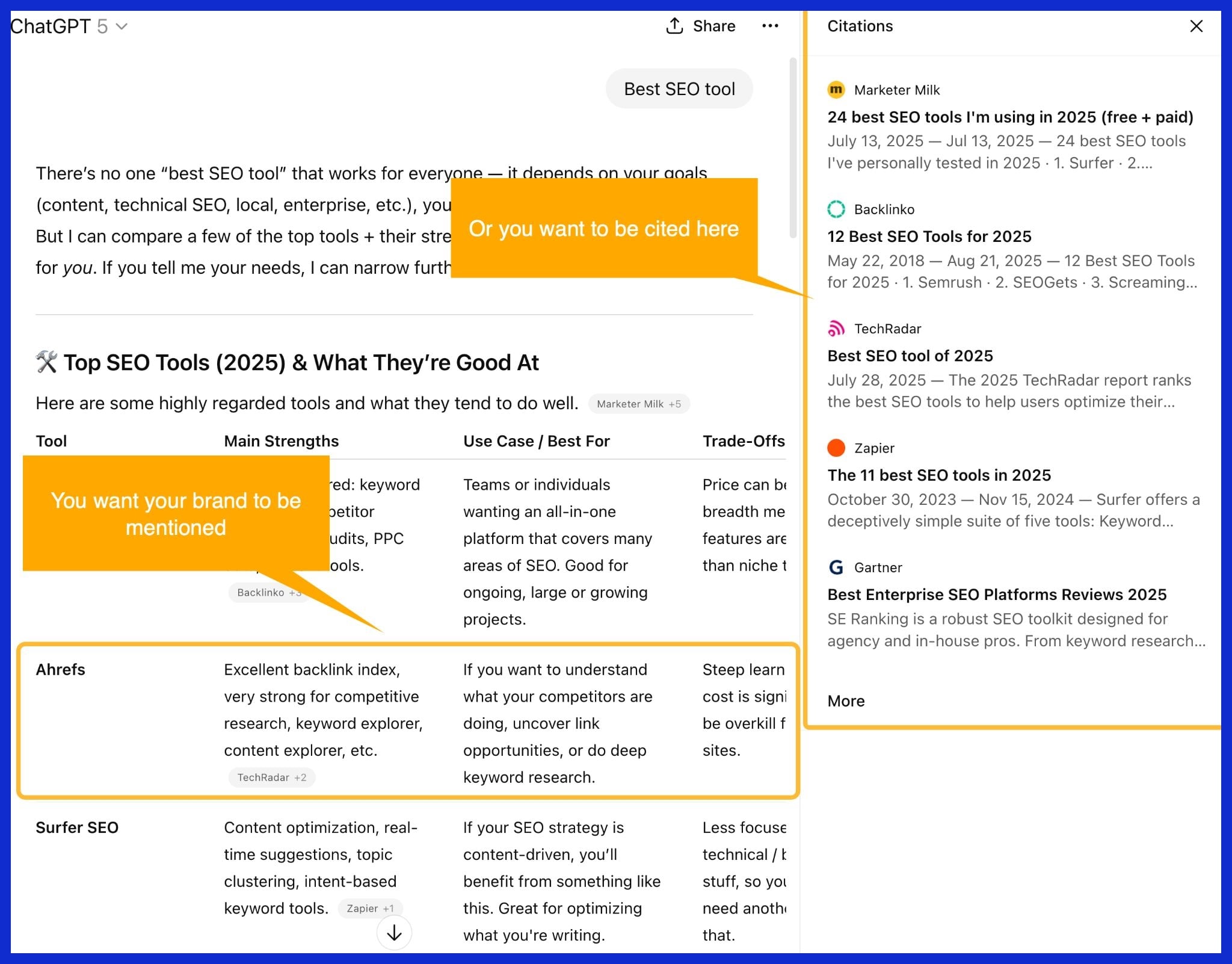Click the 'Ahrefs' table cell
Screen dimensions: 1232x964
click(60, 670)
